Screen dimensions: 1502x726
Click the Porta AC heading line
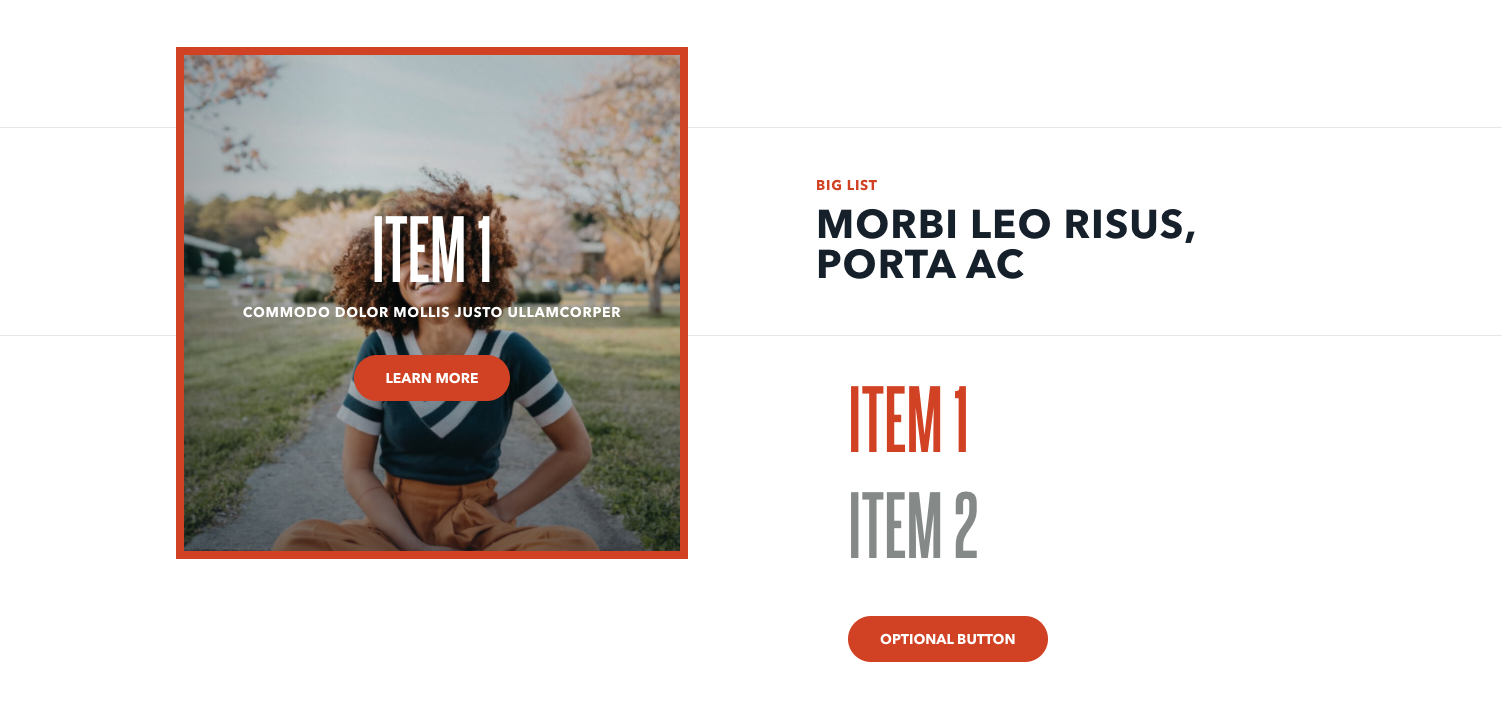coord(920,264)
